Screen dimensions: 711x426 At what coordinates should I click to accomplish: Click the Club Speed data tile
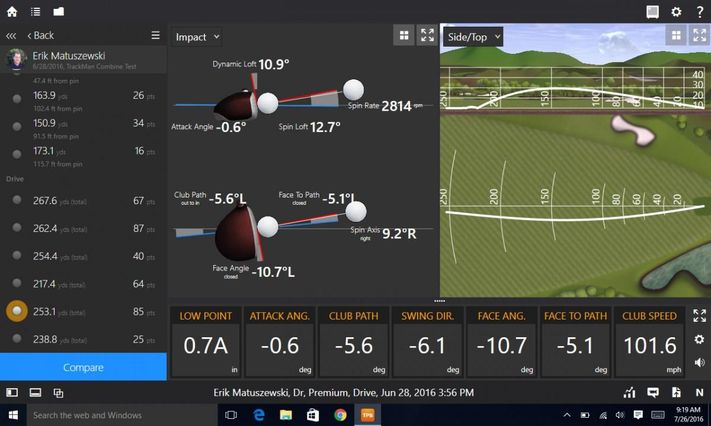(649, 343)
